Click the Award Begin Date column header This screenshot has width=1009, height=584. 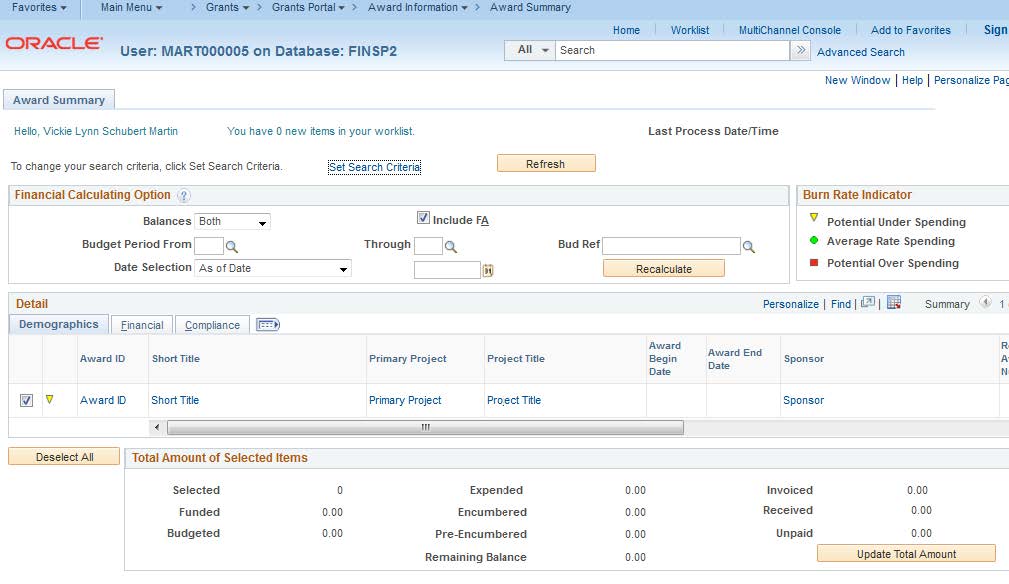(x=663, y=359)
